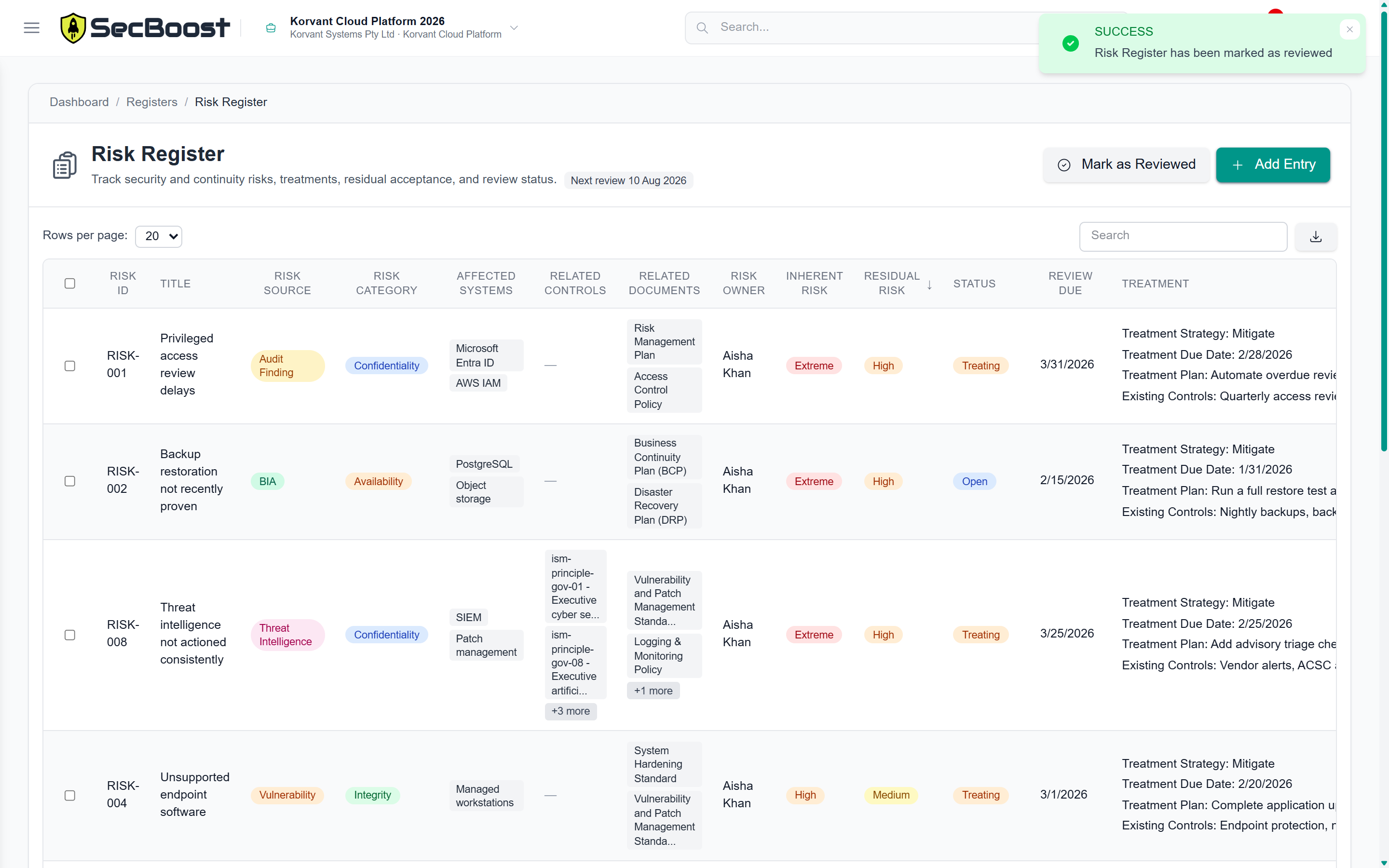The image size is (1389, 868).
Task: Dismiss the success notification
Action: coord(1349,29)
